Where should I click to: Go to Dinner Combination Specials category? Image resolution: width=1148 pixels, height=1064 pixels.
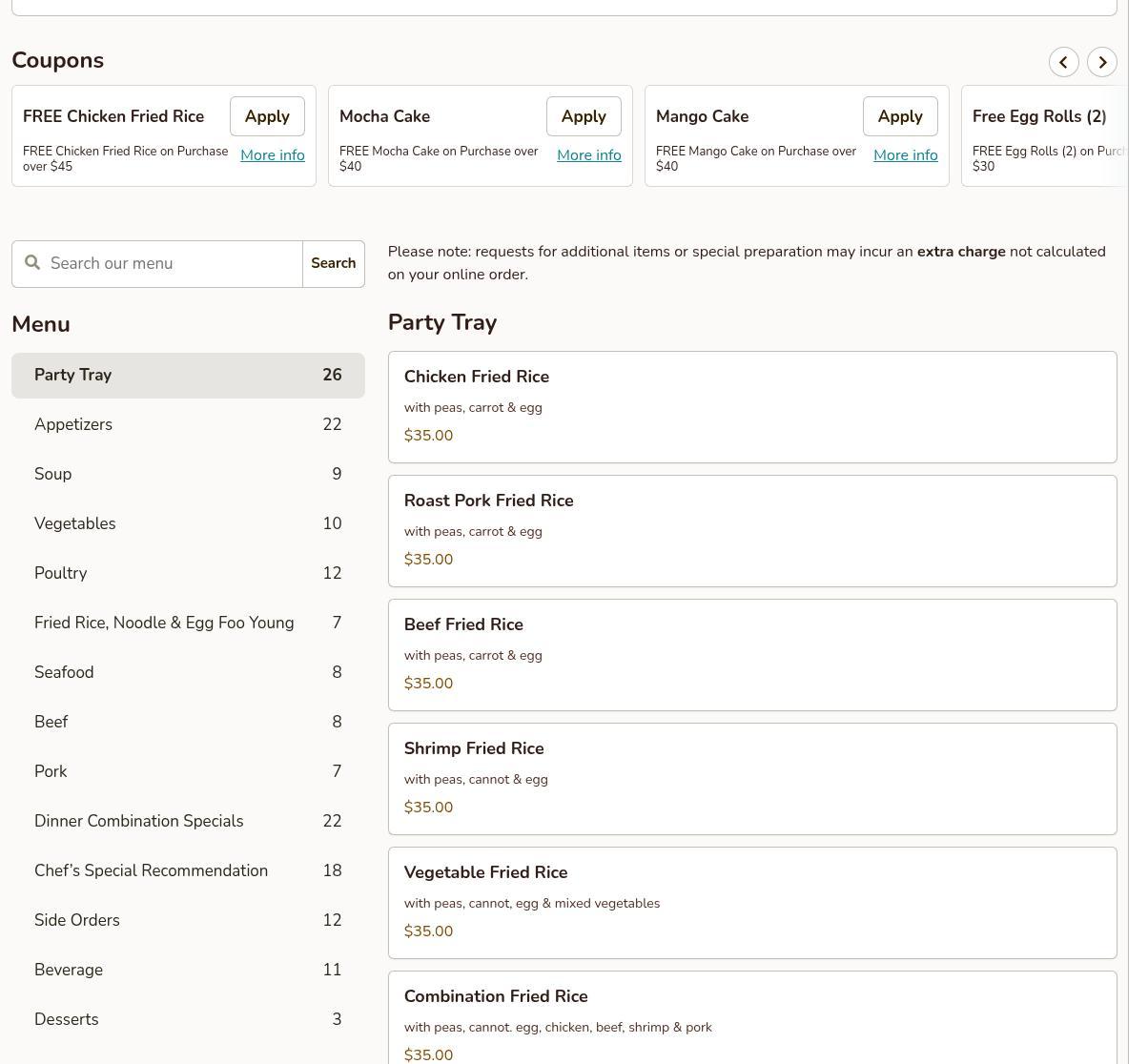click(x=188, y=822)
